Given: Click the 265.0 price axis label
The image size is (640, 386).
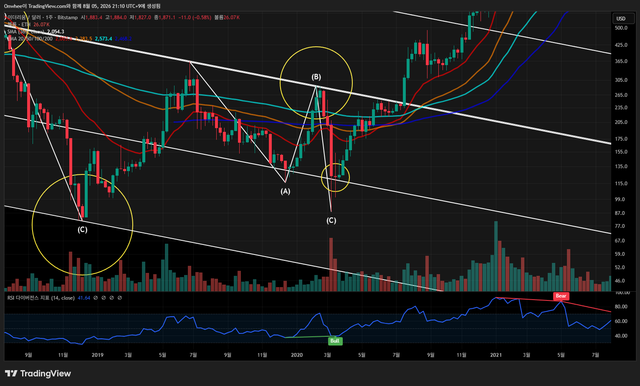Looking at the screenshot, I should tap(620, 95).
